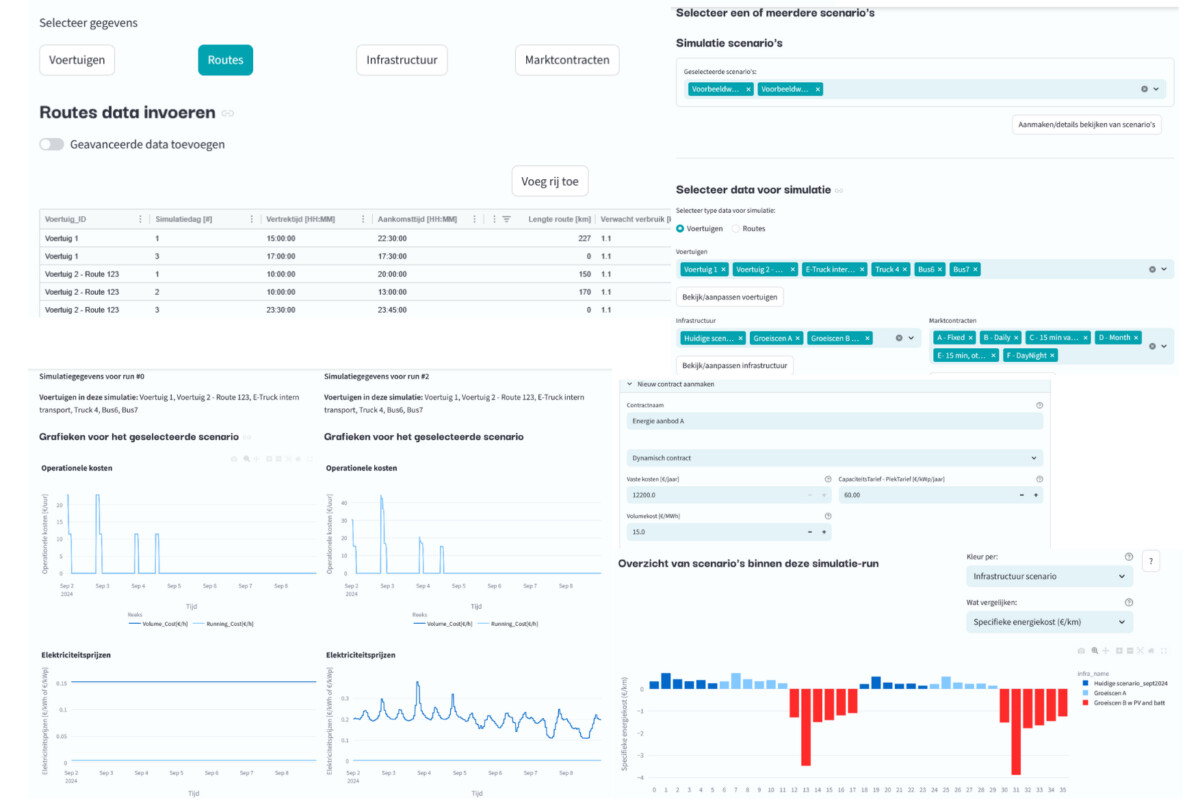1200x801 pixels.
Task: Click anchor link icon beside Routes data invoeren
Action: (x=228, y=113)
